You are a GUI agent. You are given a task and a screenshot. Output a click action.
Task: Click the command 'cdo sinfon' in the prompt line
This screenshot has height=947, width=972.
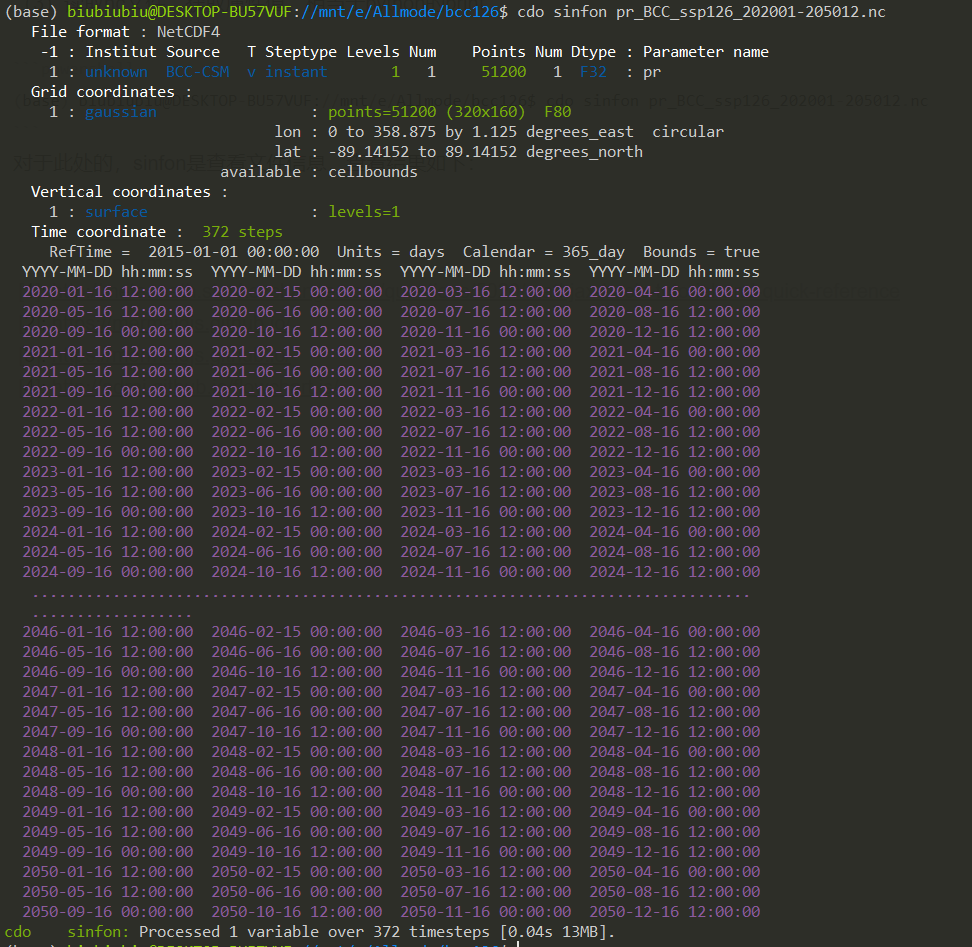coord(562,12)
